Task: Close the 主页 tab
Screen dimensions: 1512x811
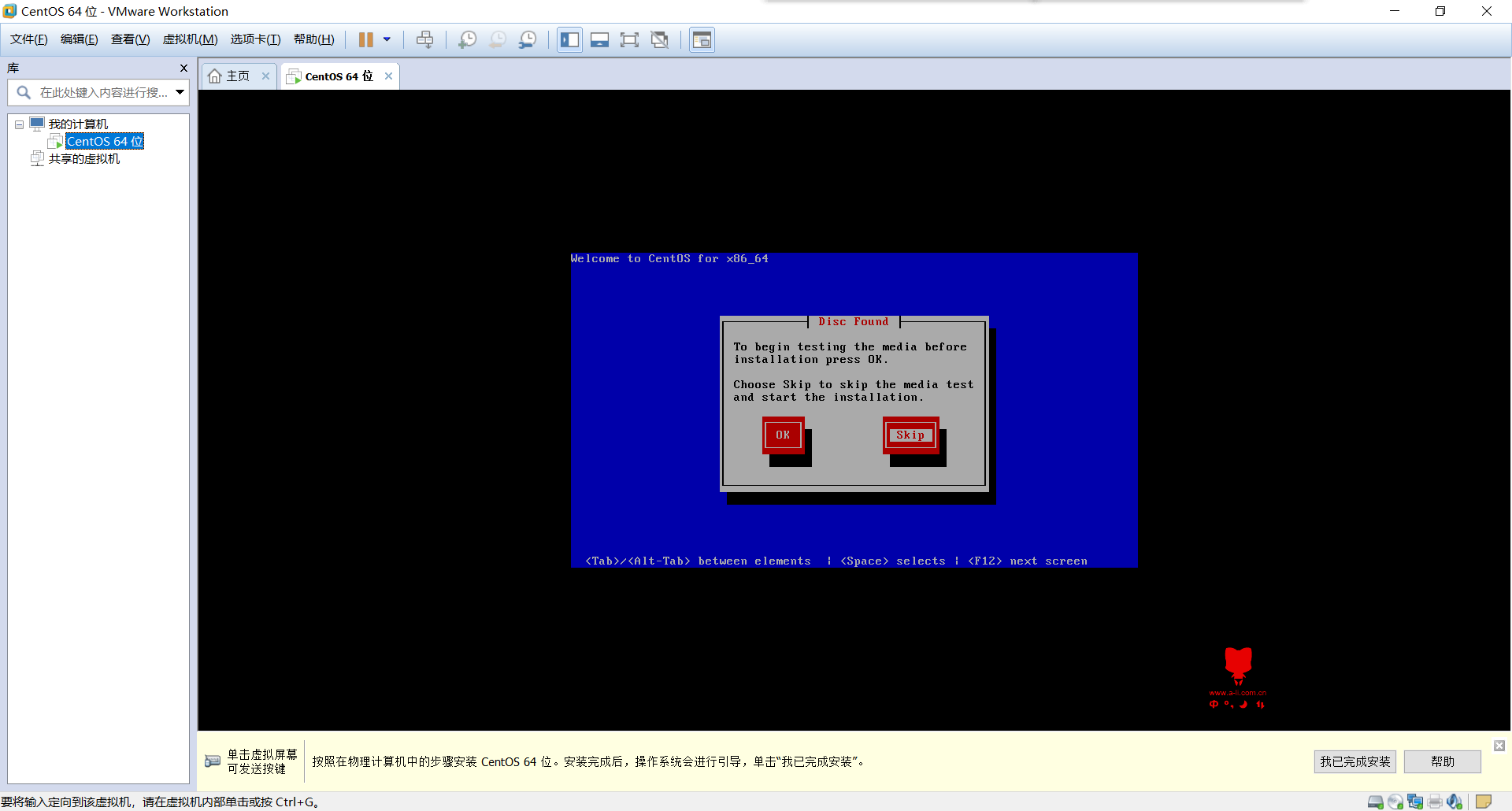Action: [265, 76]
